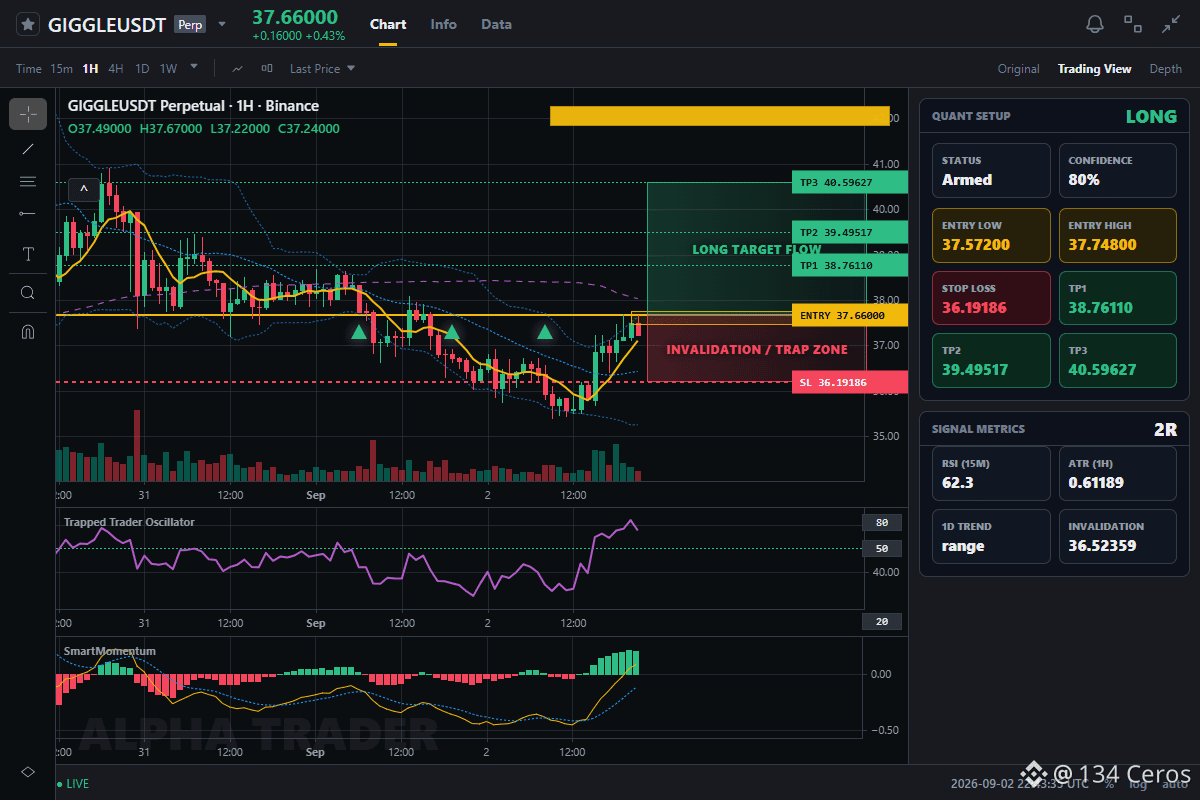Toggle the magnet snap tool
This screenshot has width=1200, height=800.
pos(28,331)
